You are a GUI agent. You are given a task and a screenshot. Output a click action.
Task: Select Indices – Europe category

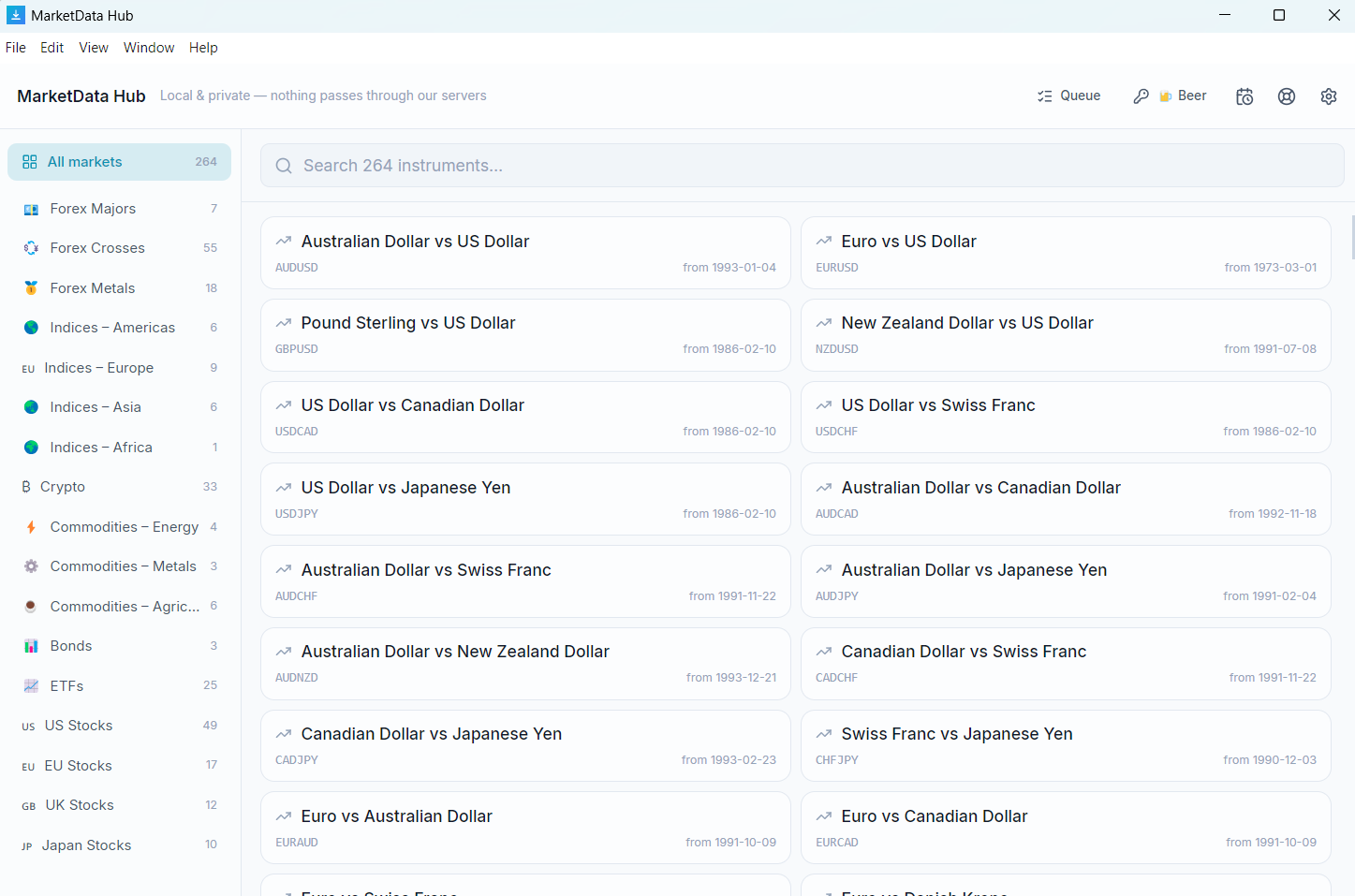119,368
